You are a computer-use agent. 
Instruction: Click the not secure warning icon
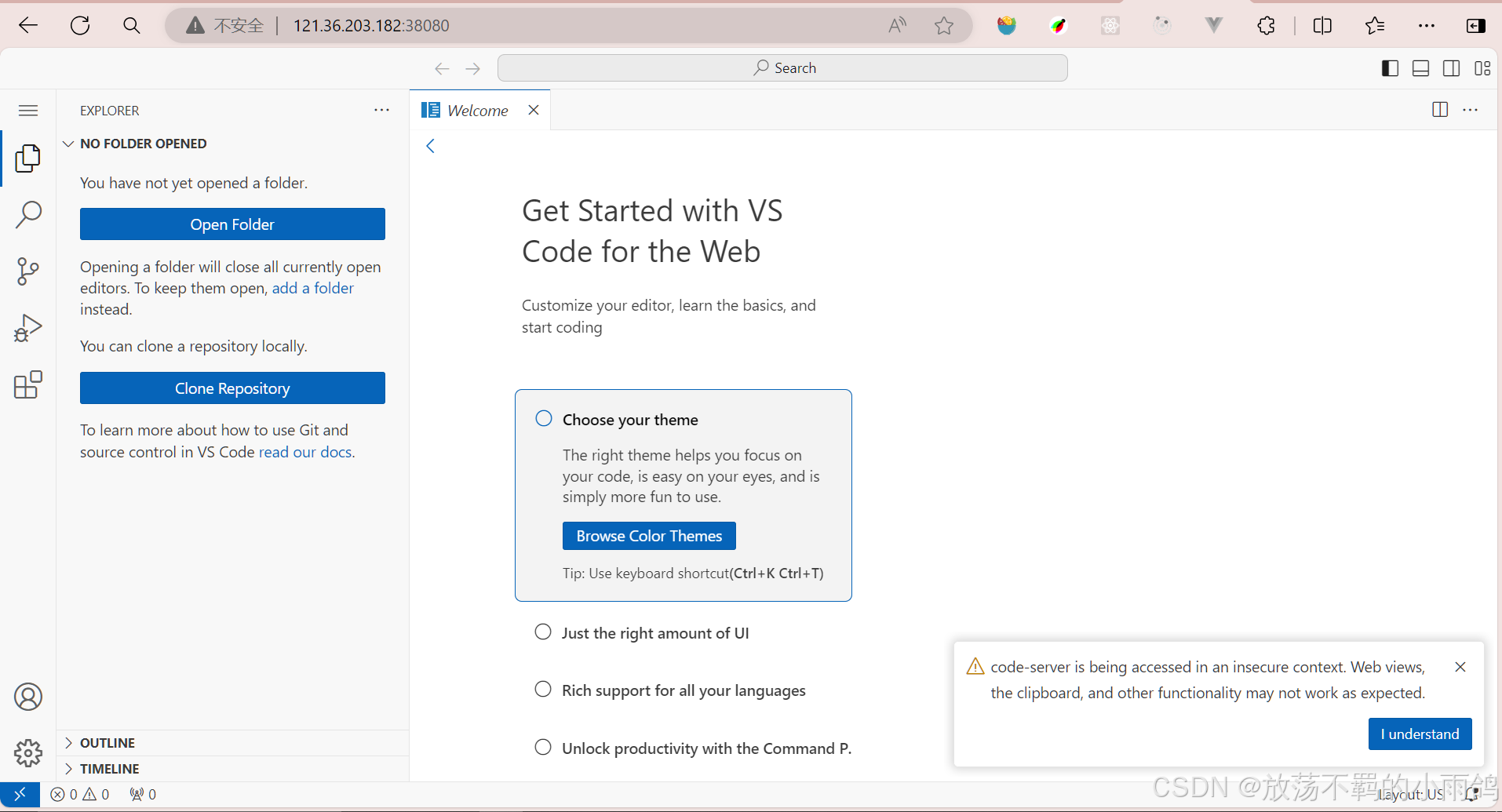195,26
